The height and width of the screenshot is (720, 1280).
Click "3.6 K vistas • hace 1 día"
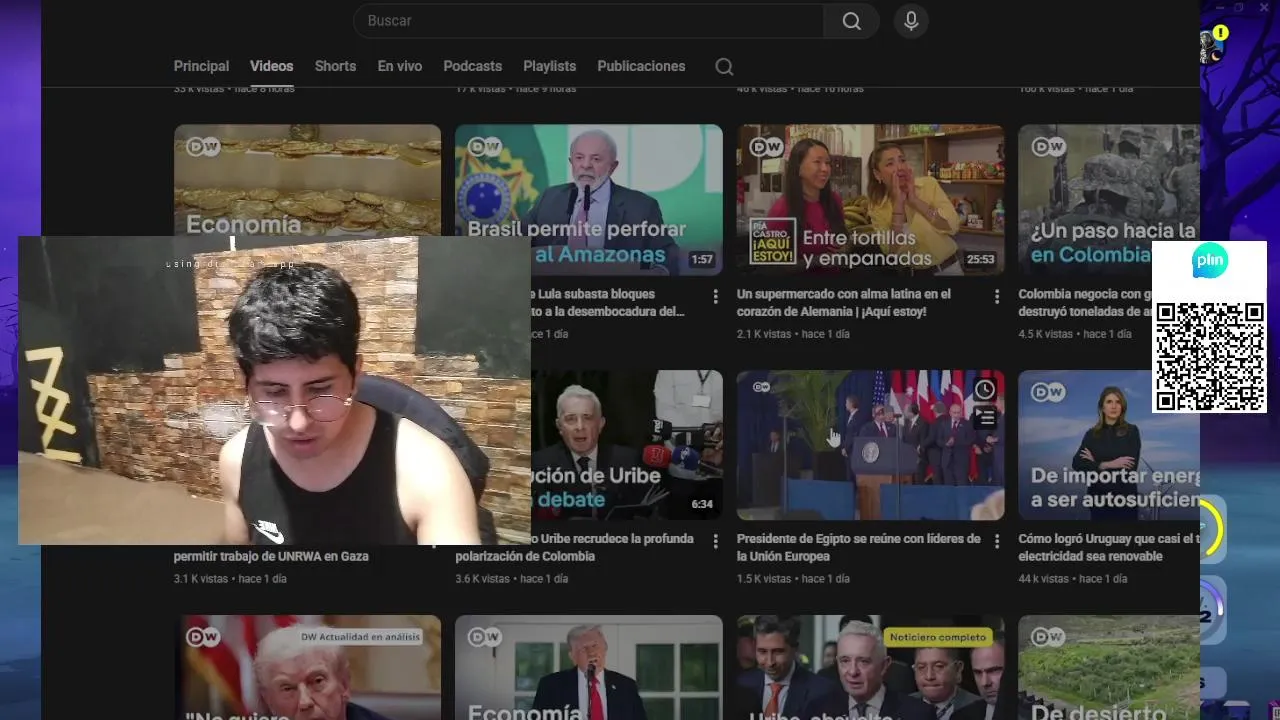click(x=512, y=579)
